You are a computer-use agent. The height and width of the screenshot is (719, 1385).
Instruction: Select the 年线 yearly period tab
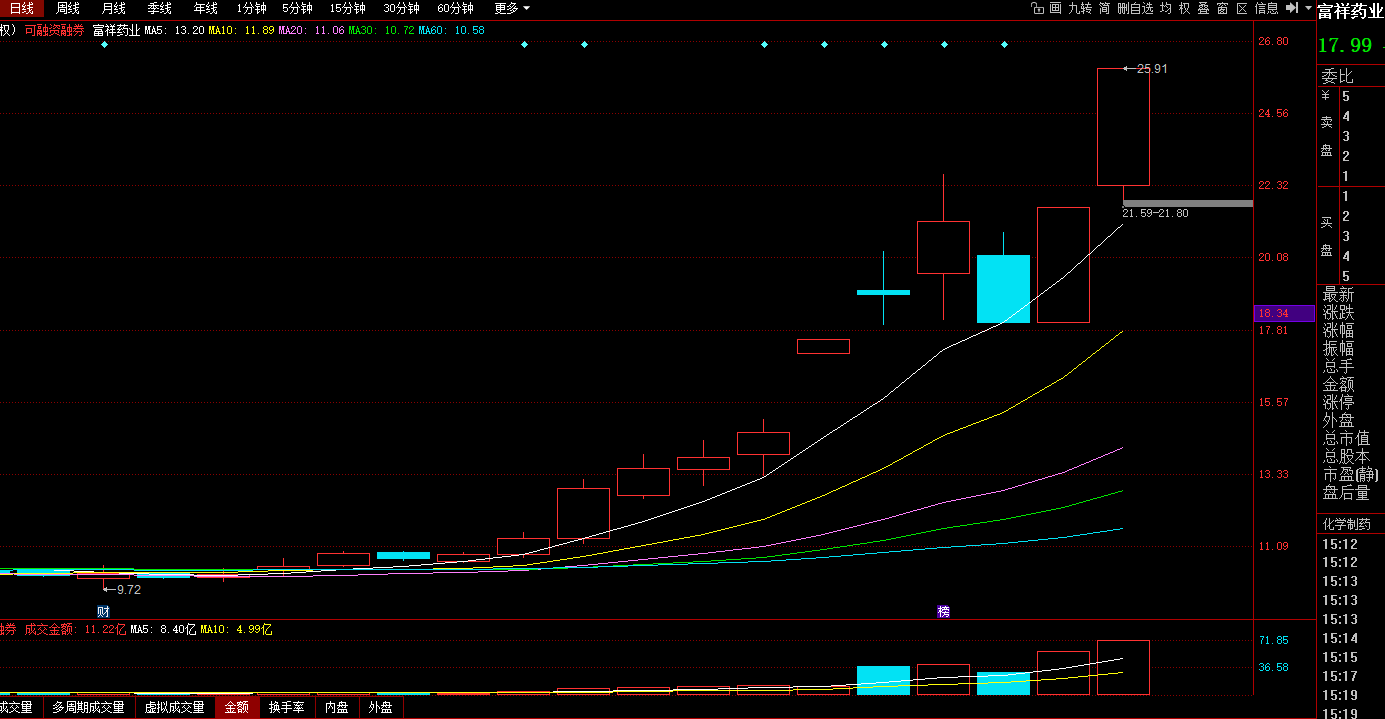coord(205,8)
